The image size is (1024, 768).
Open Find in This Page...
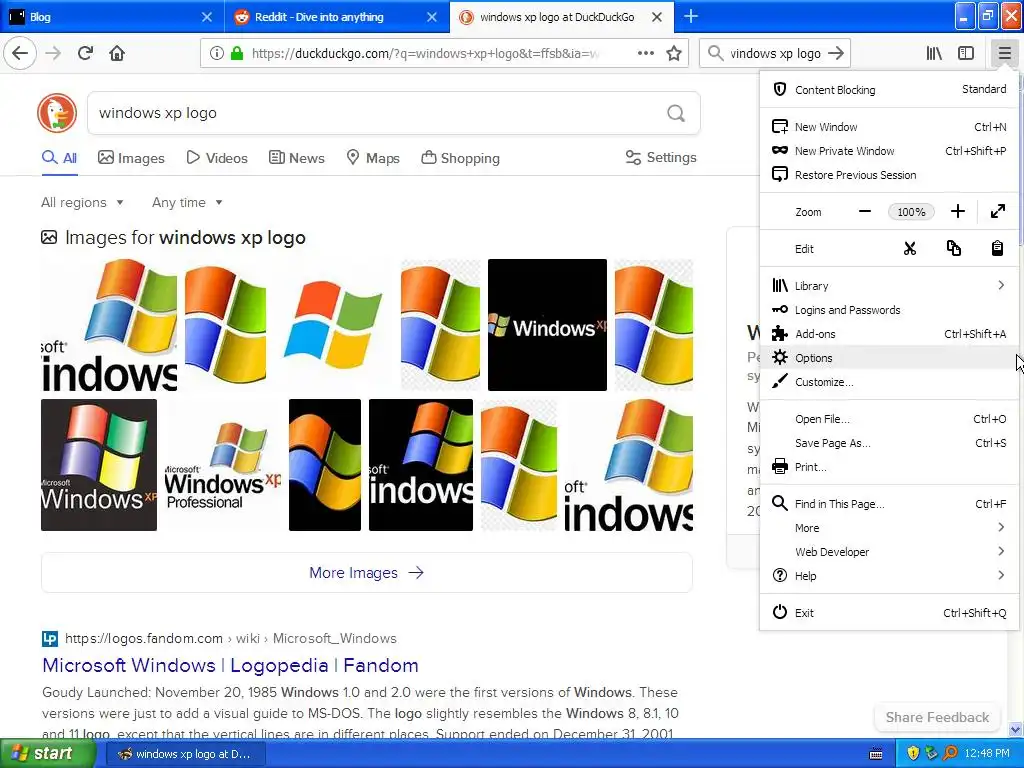889,504
